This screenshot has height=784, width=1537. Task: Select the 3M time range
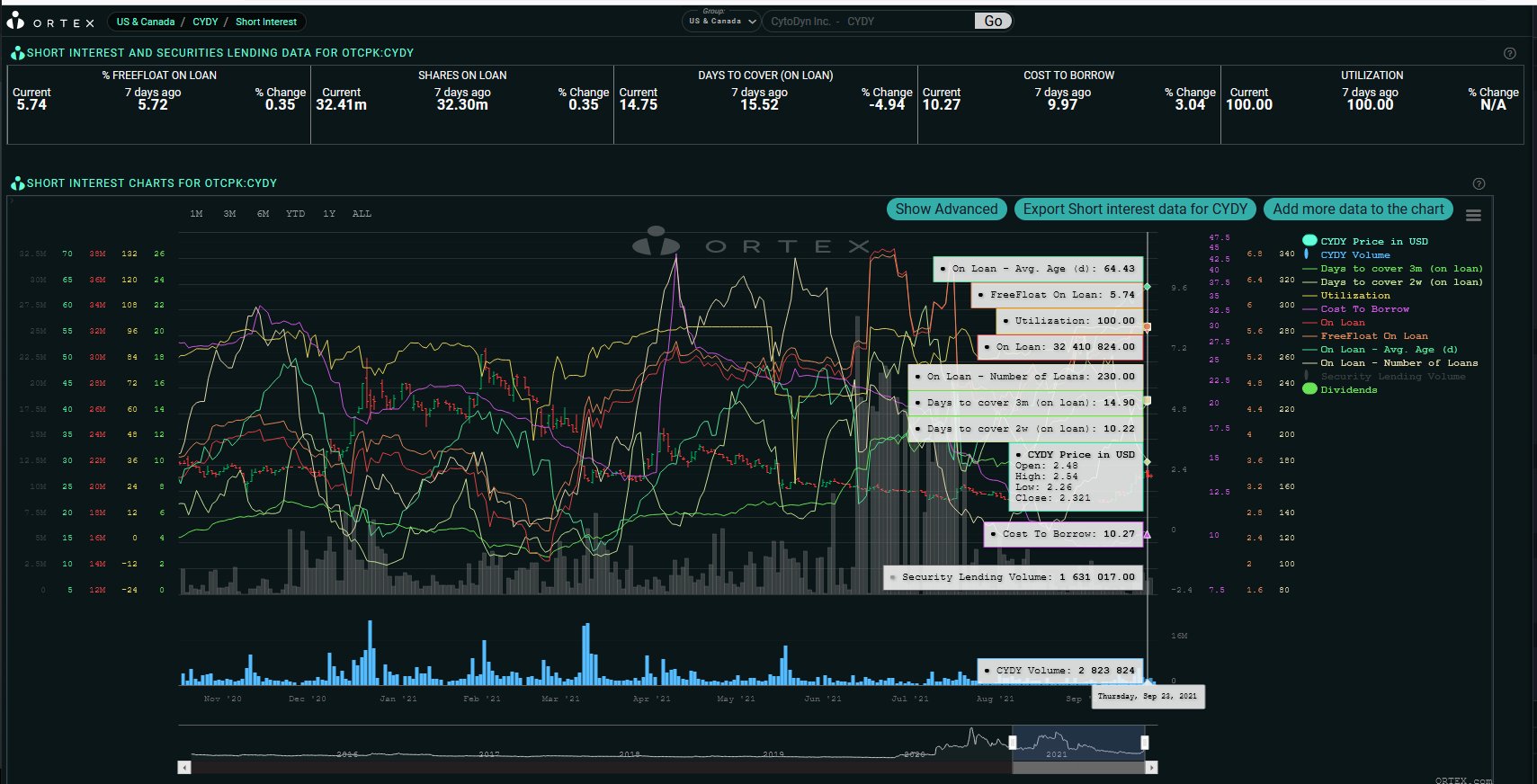(x=229, y=214)
